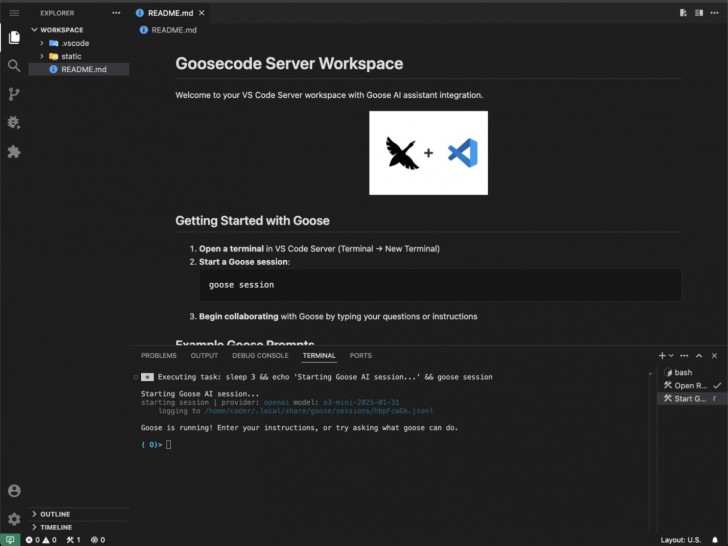The width and height of the screenshot is (728, 546).
Task: Click the 'Starting Goose AI session...' terminal line
Action: pyautogui.click(x=200, y=394)
